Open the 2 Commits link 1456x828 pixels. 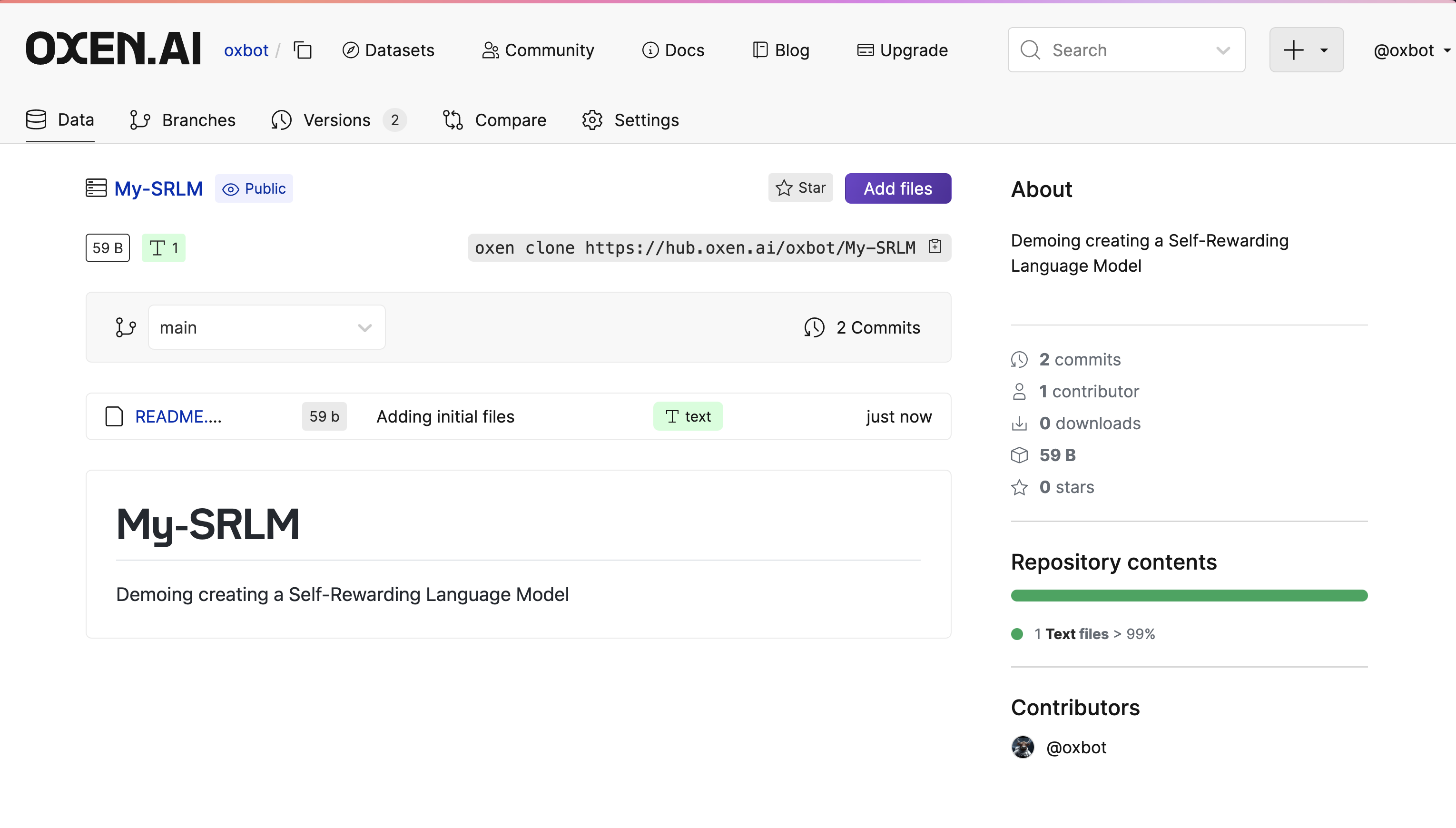(862, 327)
